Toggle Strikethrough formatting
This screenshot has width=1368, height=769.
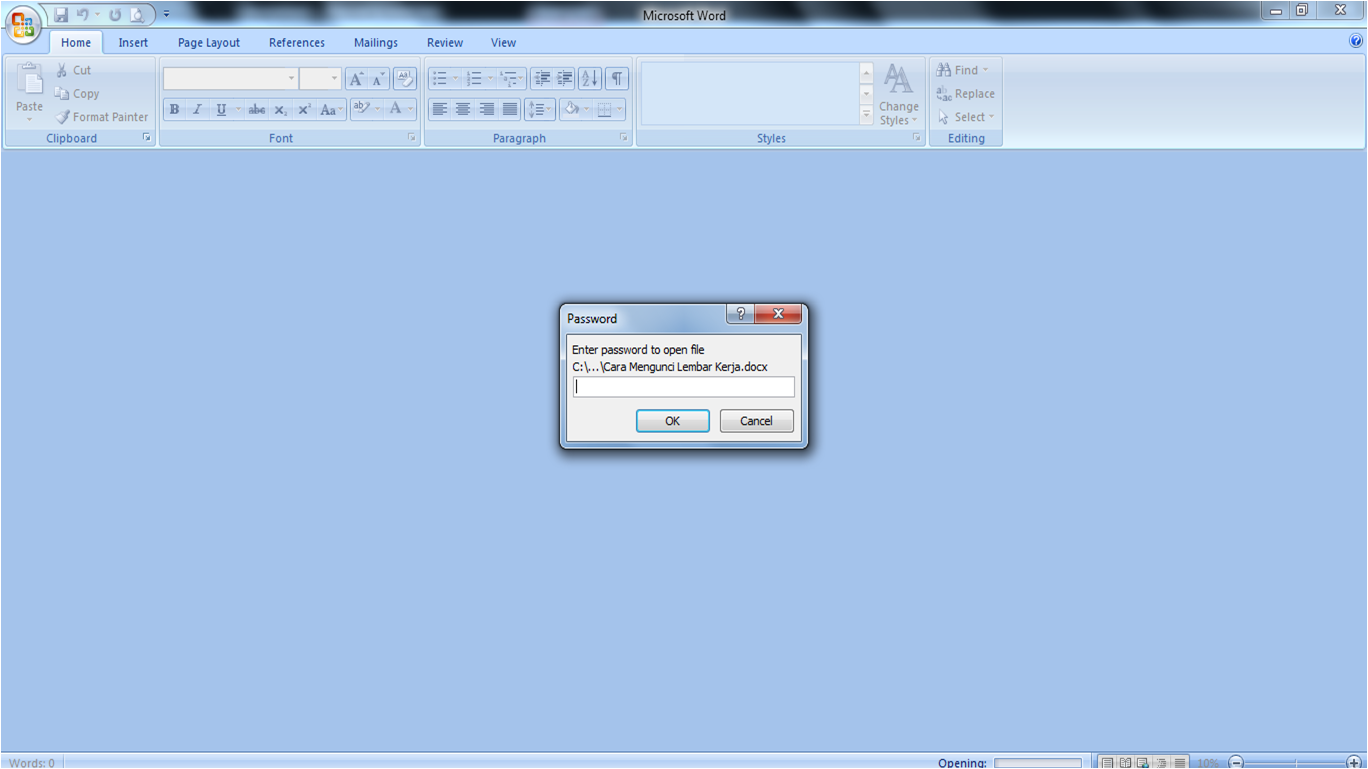tap(257, 109)
